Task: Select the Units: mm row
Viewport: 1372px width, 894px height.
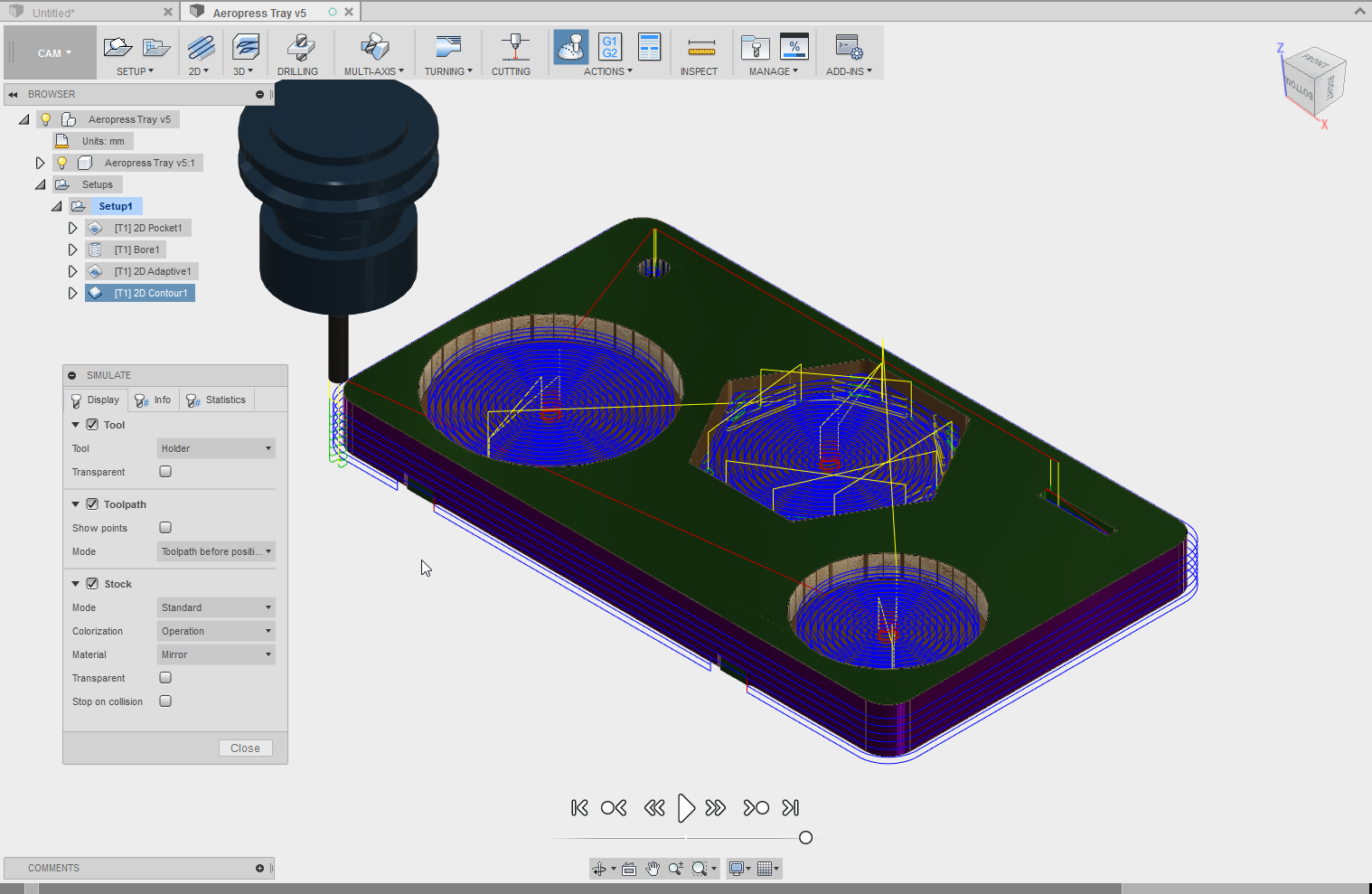Action: (93, 141)
